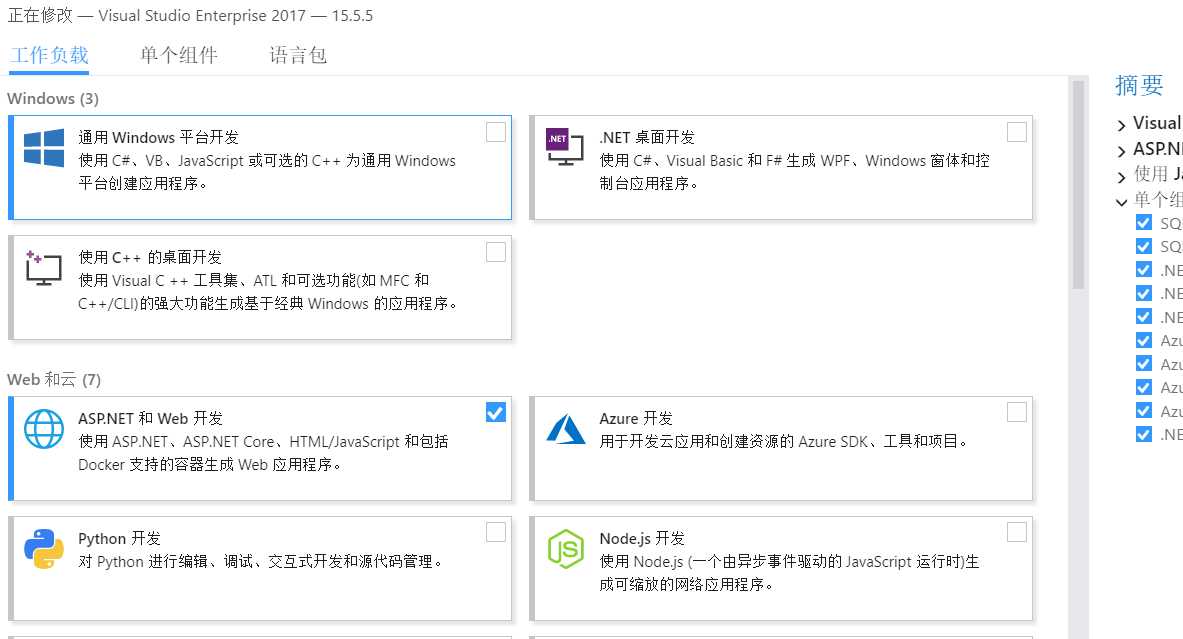Switch to the 语言包 tab
The height and width of the screenshot is (639, 1183).
pyautogui.click(x=298, y=55)
